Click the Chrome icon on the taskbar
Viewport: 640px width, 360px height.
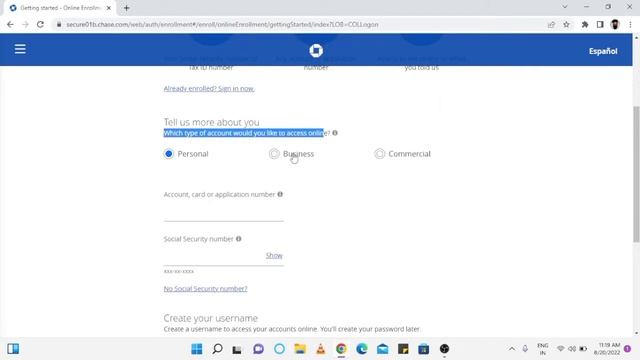341,349
